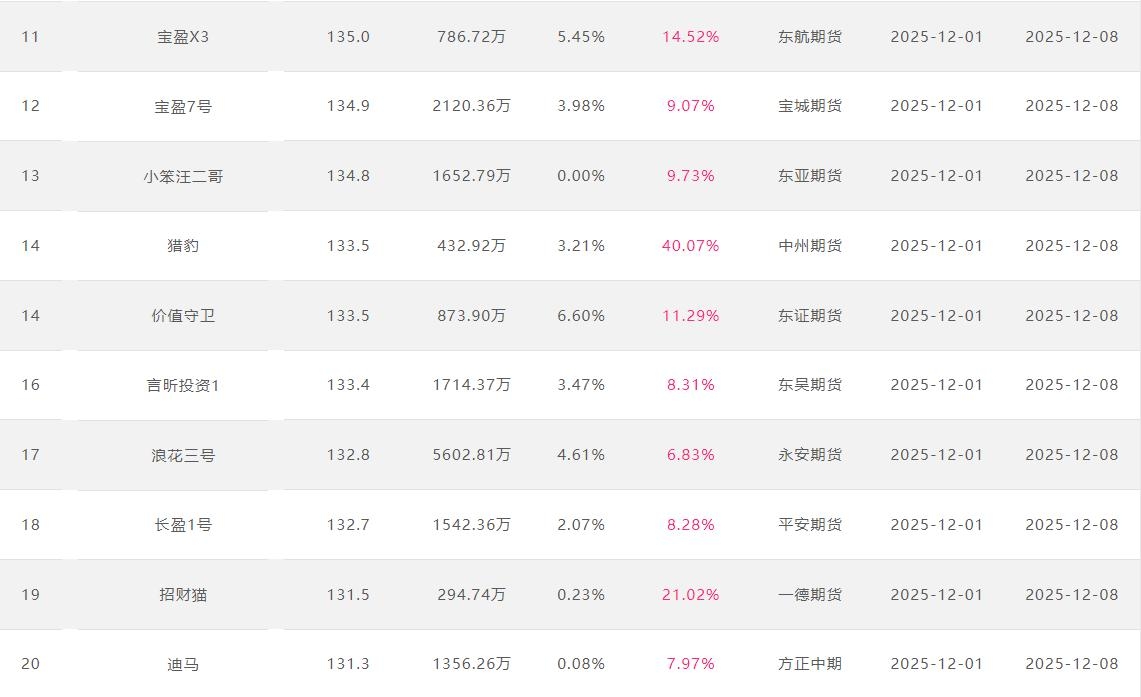Select the 方正中期 company name
Viewport: 1141px width, 697px height.
pos(810,664)
